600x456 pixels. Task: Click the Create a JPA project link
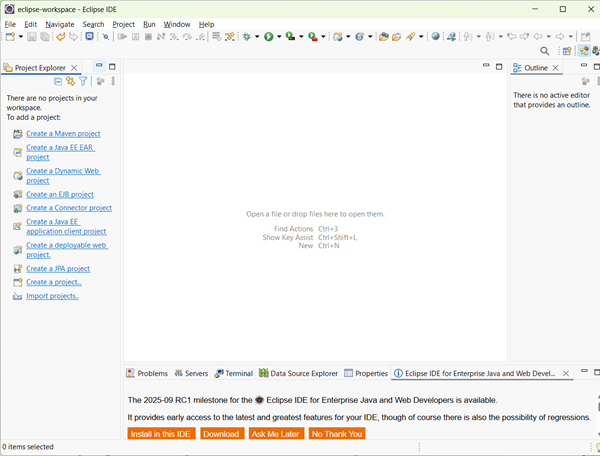click(x=58, y=269)
